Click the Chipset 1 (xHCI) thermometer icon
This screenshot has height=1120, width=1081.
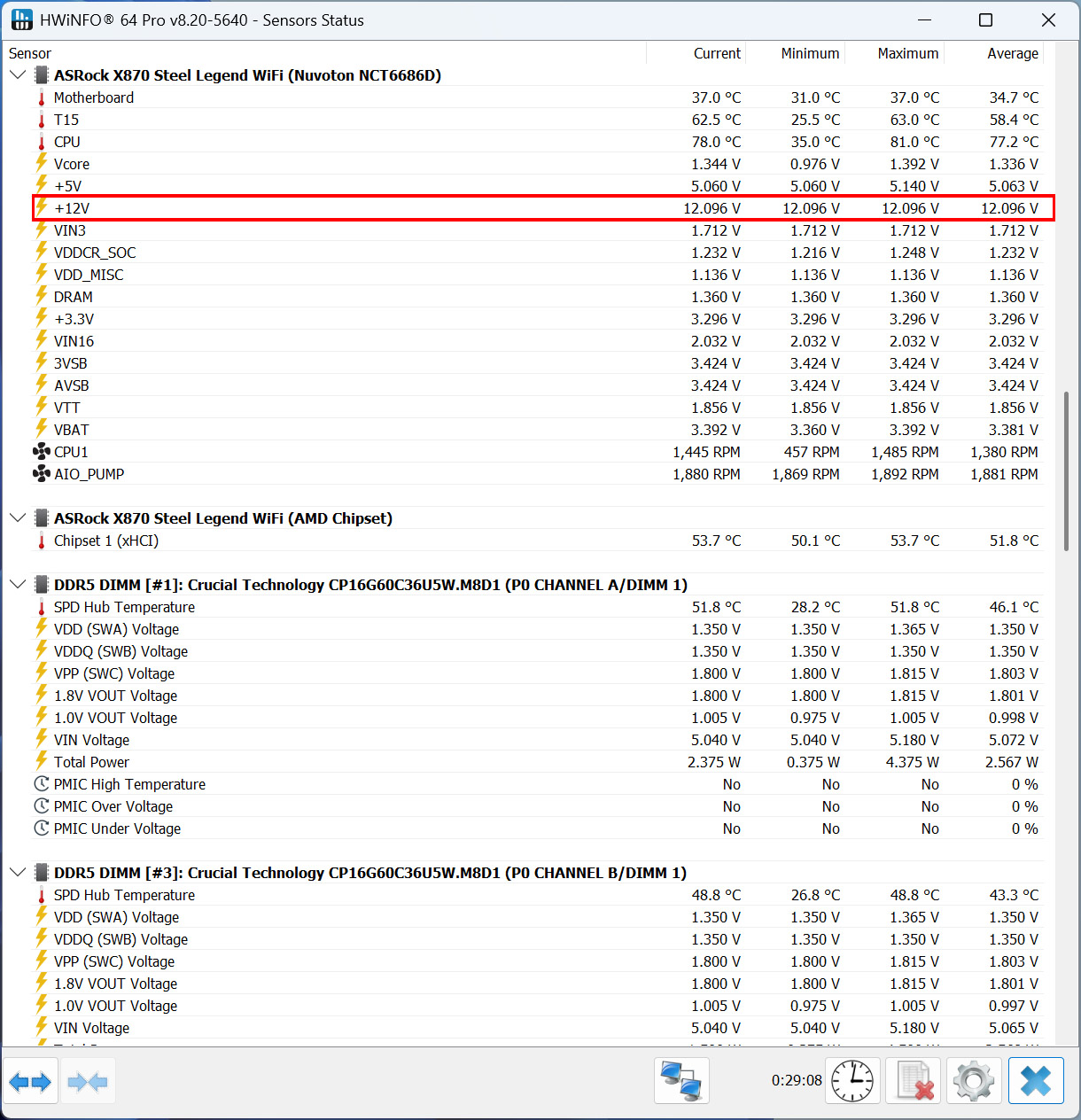coord(42,541)
